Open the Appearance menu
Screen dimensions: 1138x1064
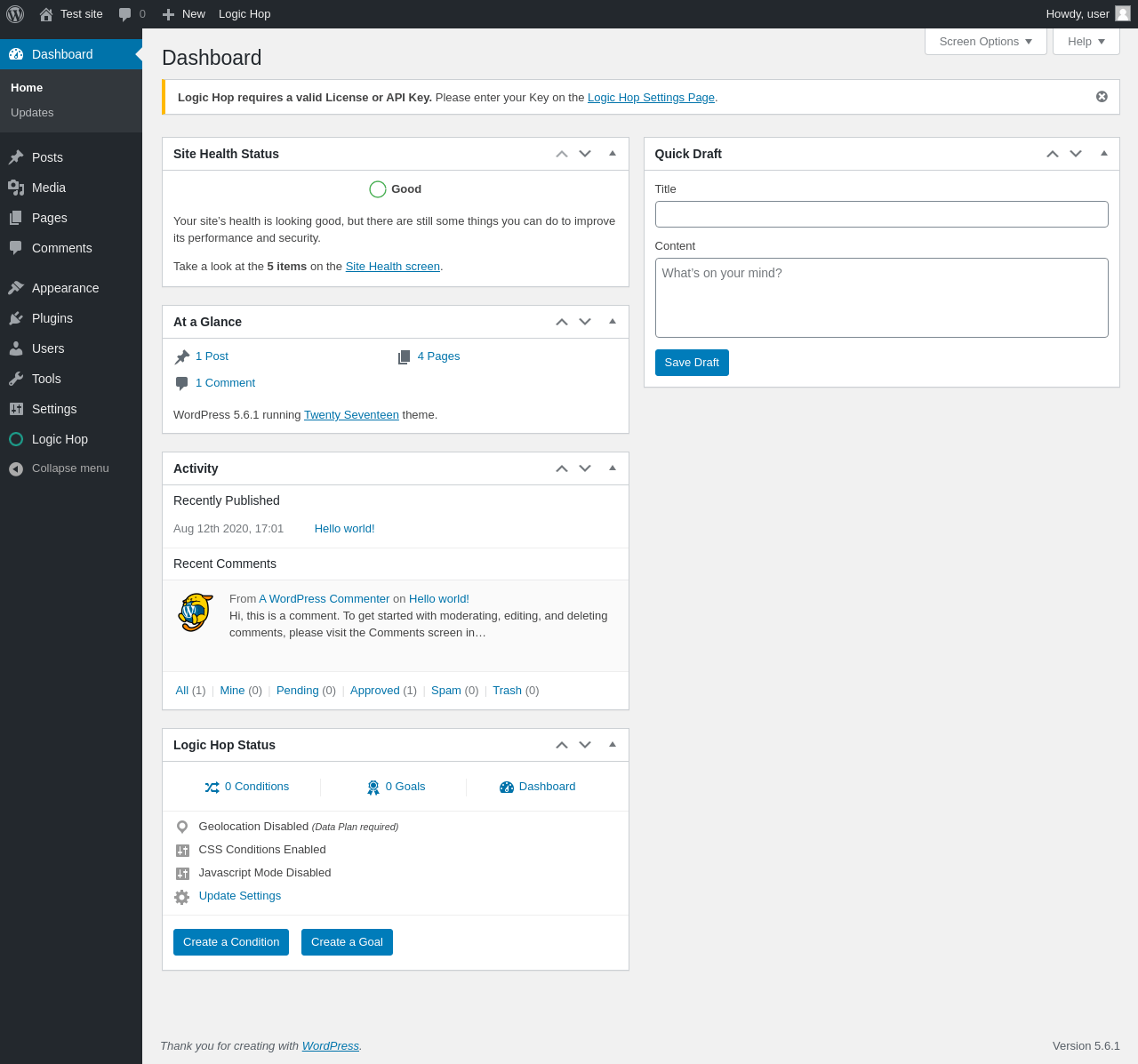[x=71, y=288]
